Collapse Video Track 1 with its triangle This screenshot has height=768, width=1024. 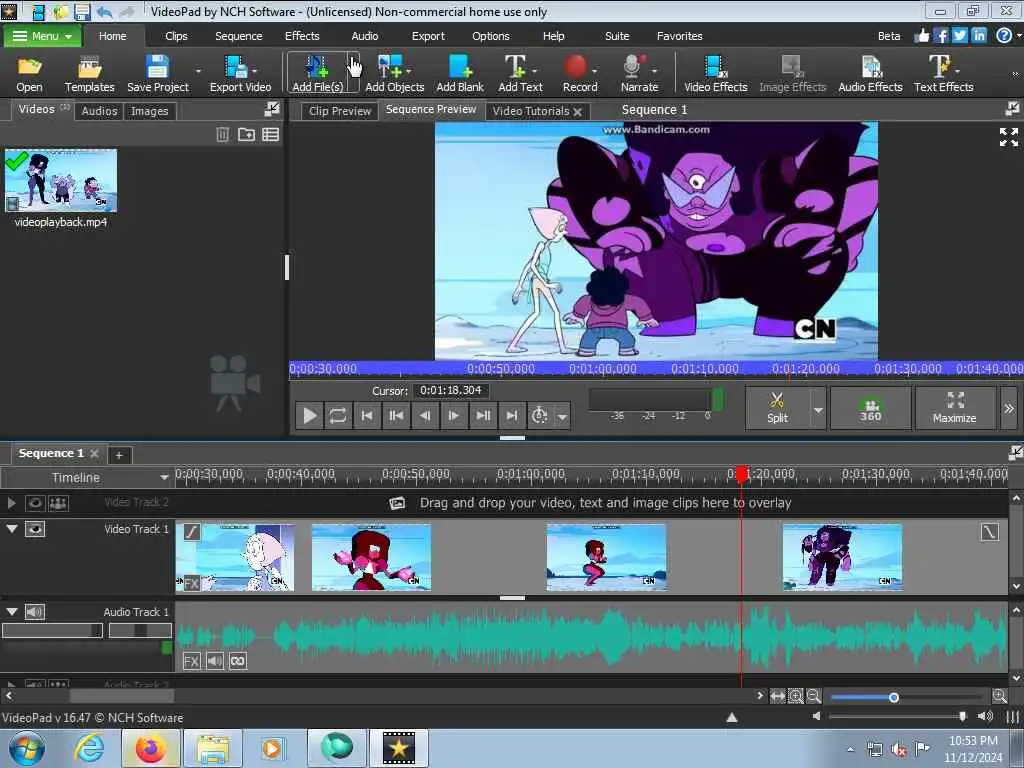(x=12, y=528)
